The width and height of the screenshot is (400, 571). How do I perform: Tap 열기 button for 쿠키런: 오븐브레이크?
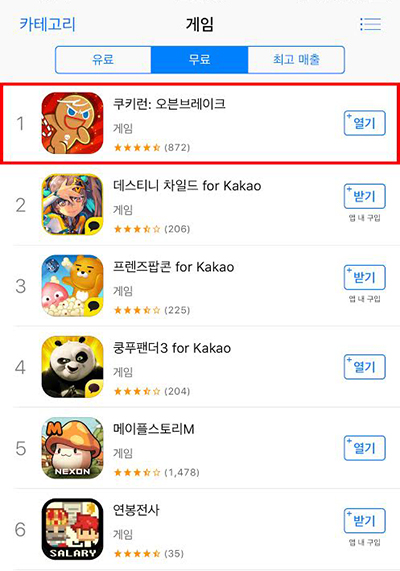pos(365,123)
